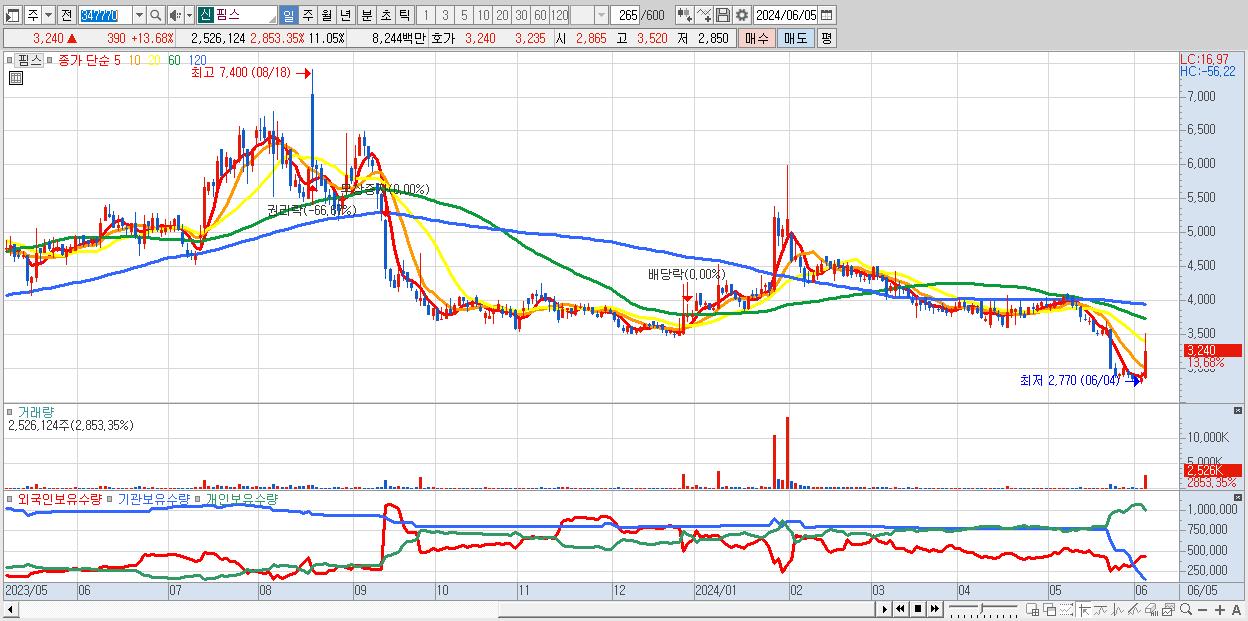
Task: Click the diagonal channel lines icon
Action: [x=1134, y=609]
